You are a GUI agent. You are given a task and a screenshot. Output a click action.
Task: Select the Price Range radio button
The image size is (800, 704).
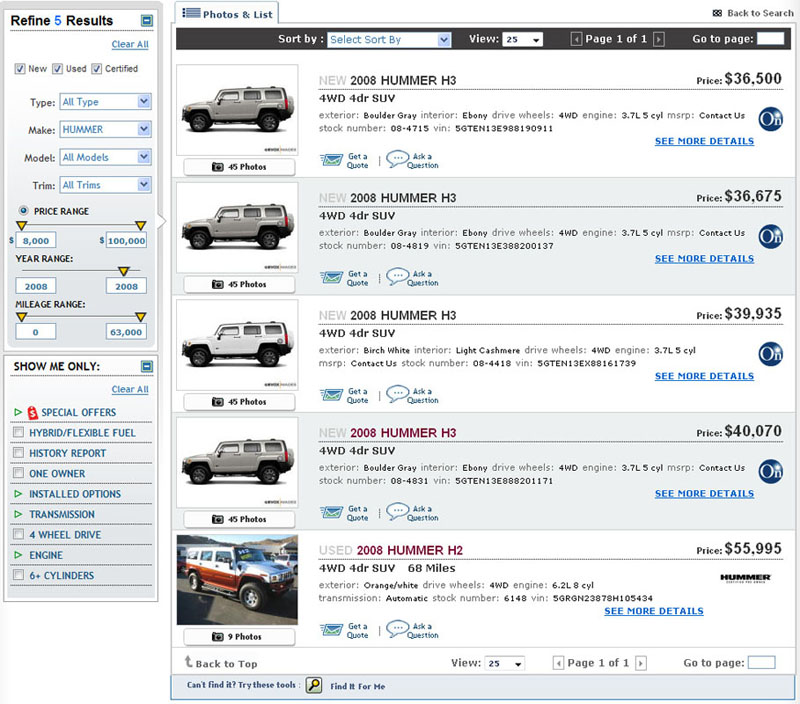click(23, 210)
